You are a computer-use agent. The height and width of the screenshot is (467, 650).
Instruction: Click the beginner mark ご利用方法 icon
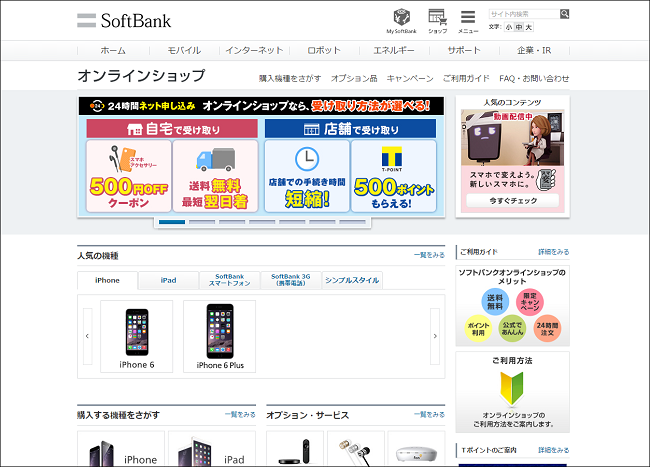512,388
